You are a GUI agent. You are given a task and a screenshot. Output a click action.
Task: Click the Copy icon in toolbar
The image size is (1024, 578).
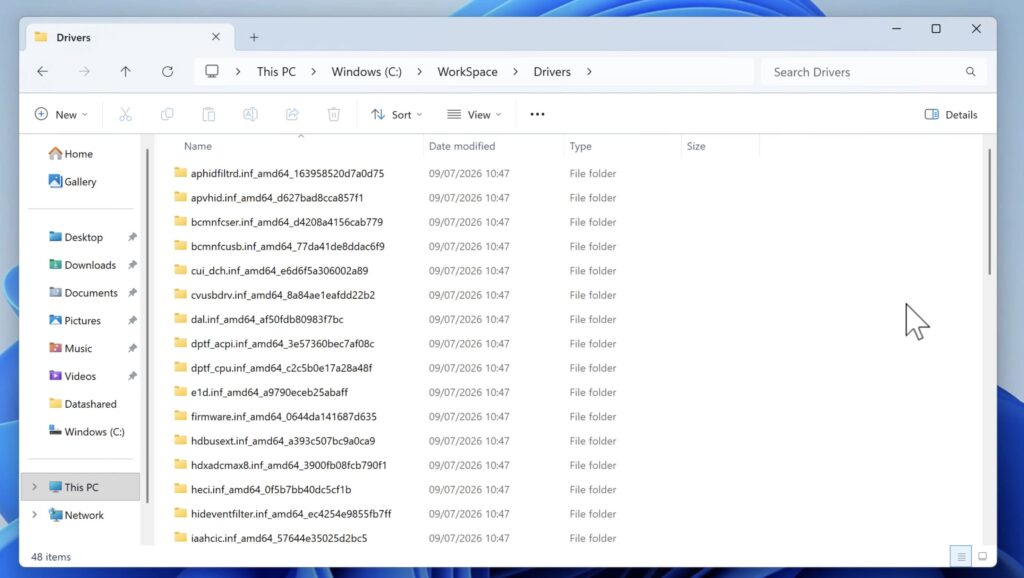[167, 114]
